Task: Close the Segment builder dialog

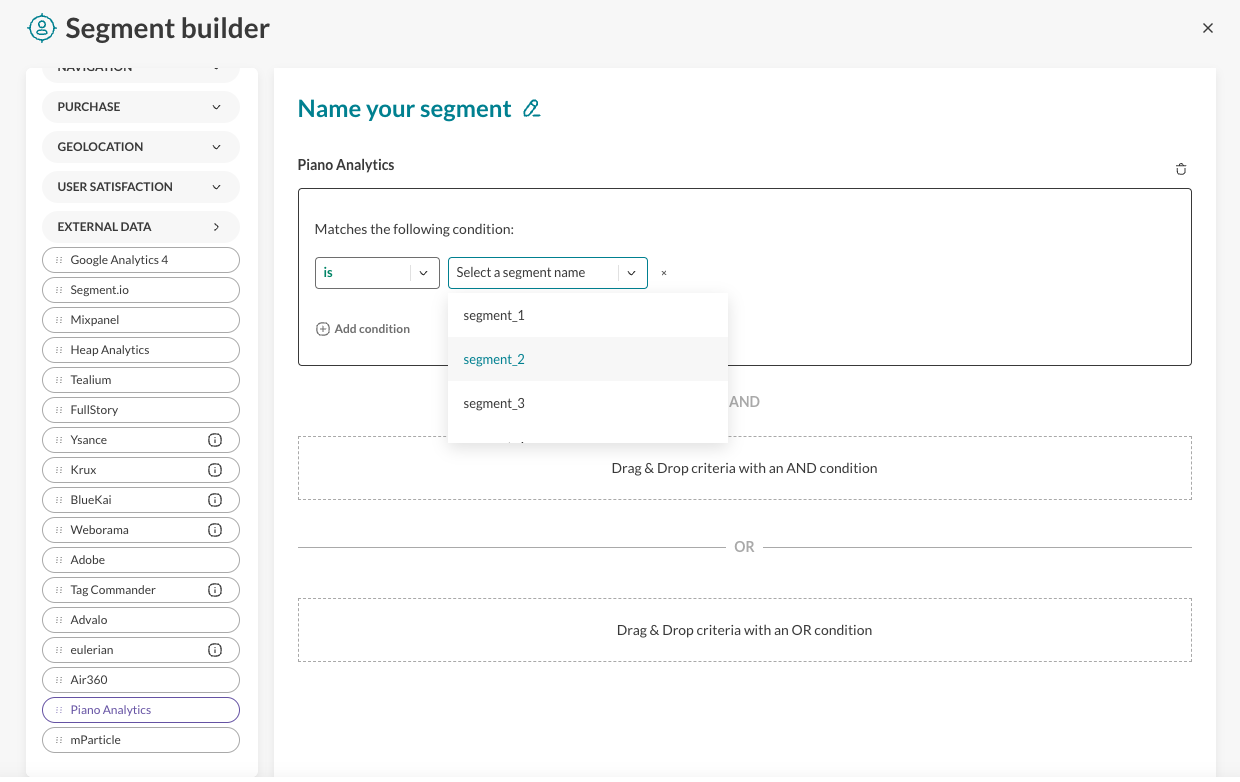Action: 1208,28
